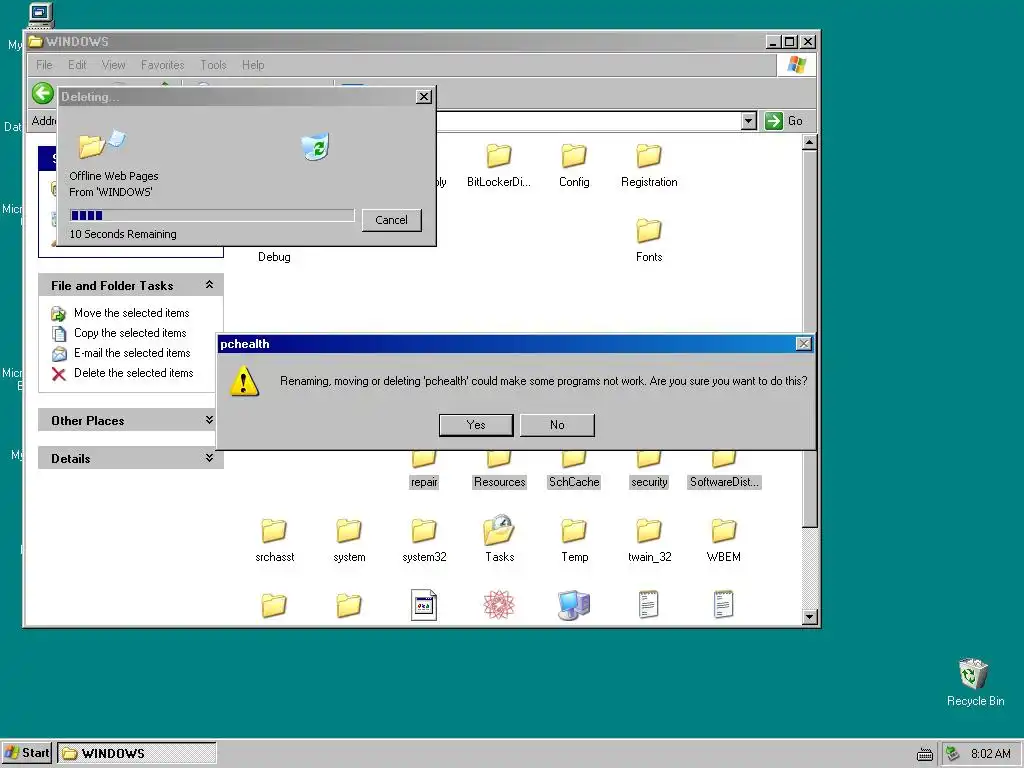Image resolution: width=1024 pixels, height=768 pixels.
Task: Click the Debug folder label
Action: (x=274, y=257)
